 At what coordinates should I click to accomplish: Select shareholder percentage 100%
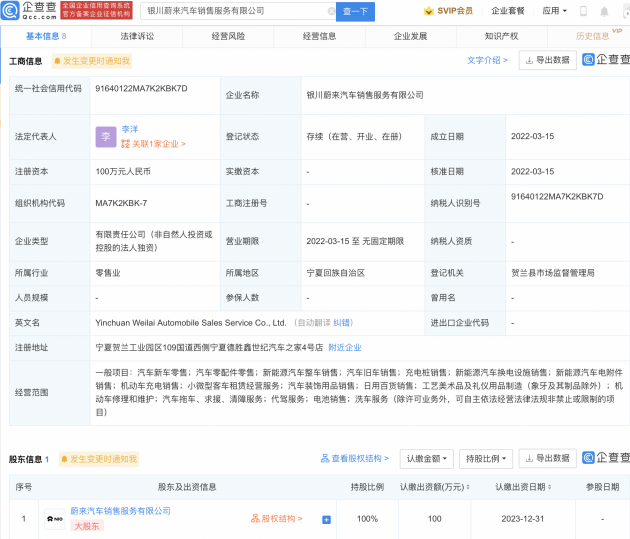367,519
